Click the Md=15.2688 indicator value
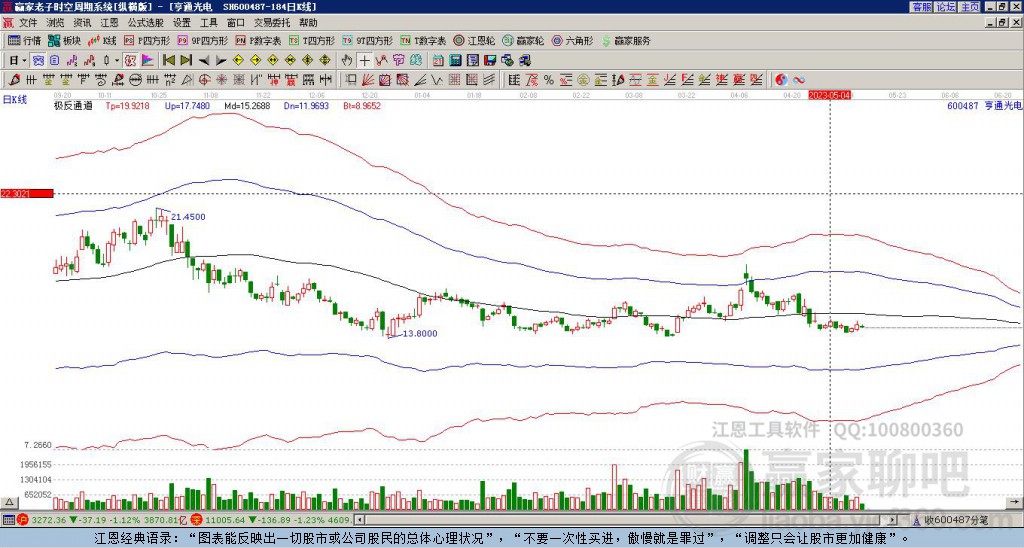Screen dimensions: 1024x548 click(247, 105)
